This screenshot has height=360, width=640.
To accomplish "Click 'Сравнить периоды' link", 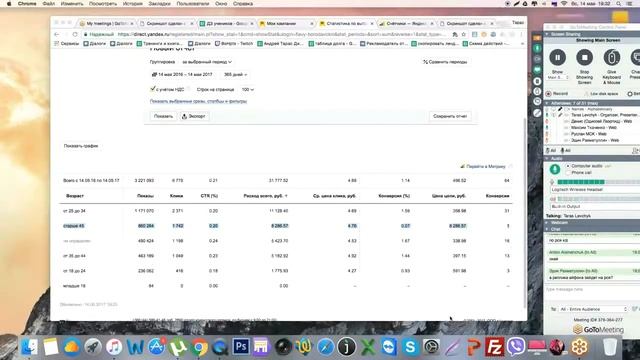I will (445, 62).
